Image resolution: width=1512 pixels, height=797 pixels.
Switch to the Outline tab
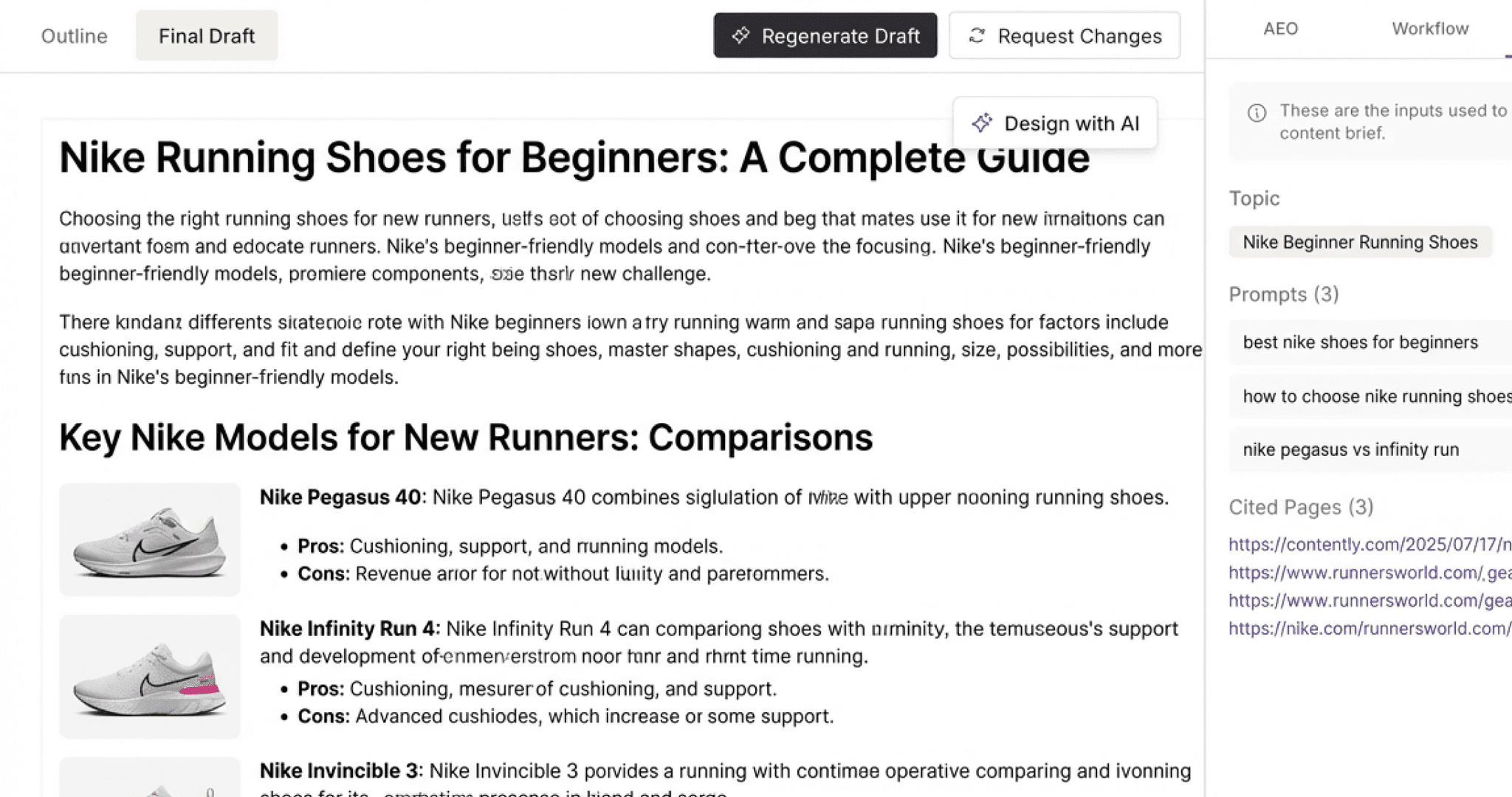[74, 36]
